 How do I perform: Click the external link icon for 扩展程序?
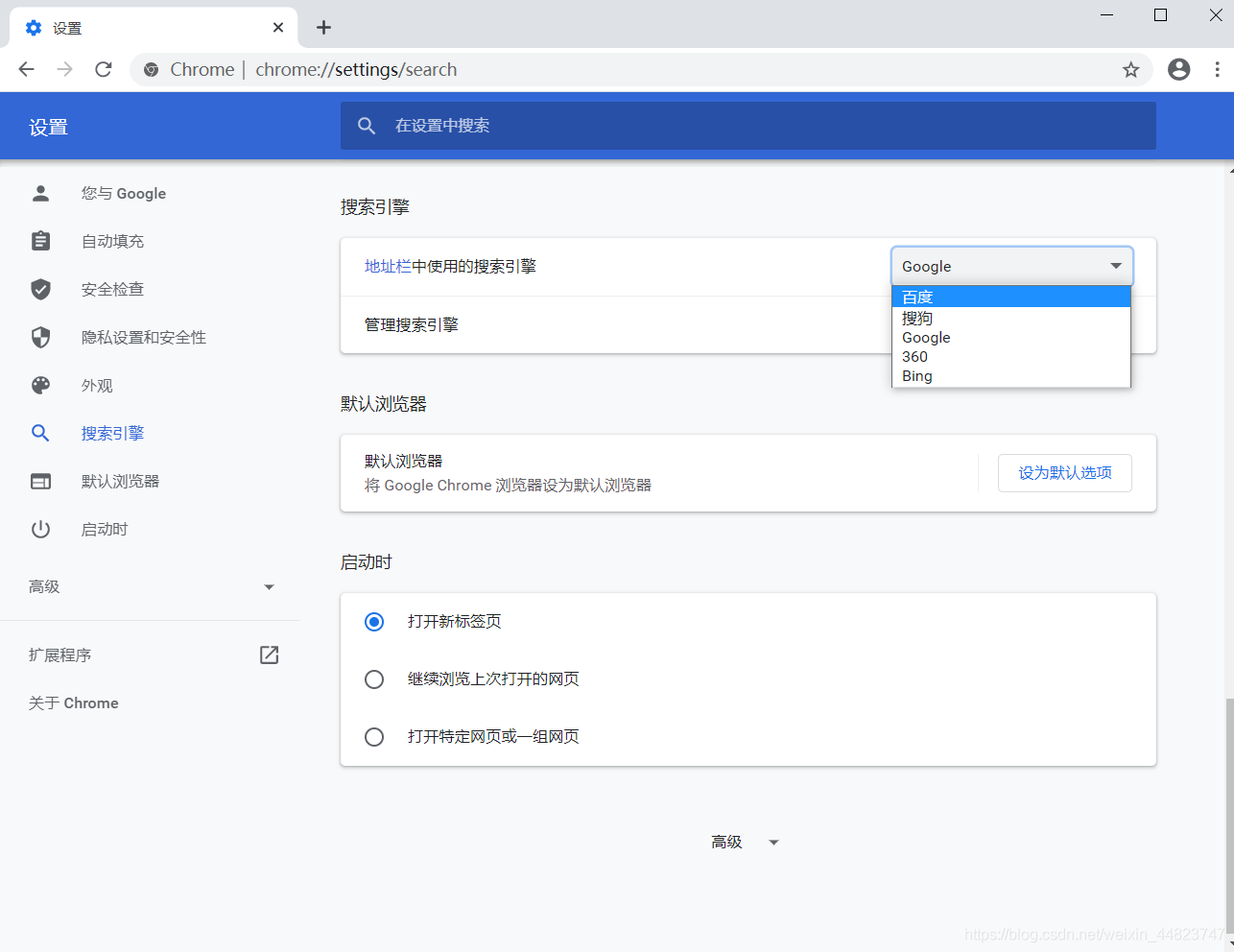pos(270,654)
